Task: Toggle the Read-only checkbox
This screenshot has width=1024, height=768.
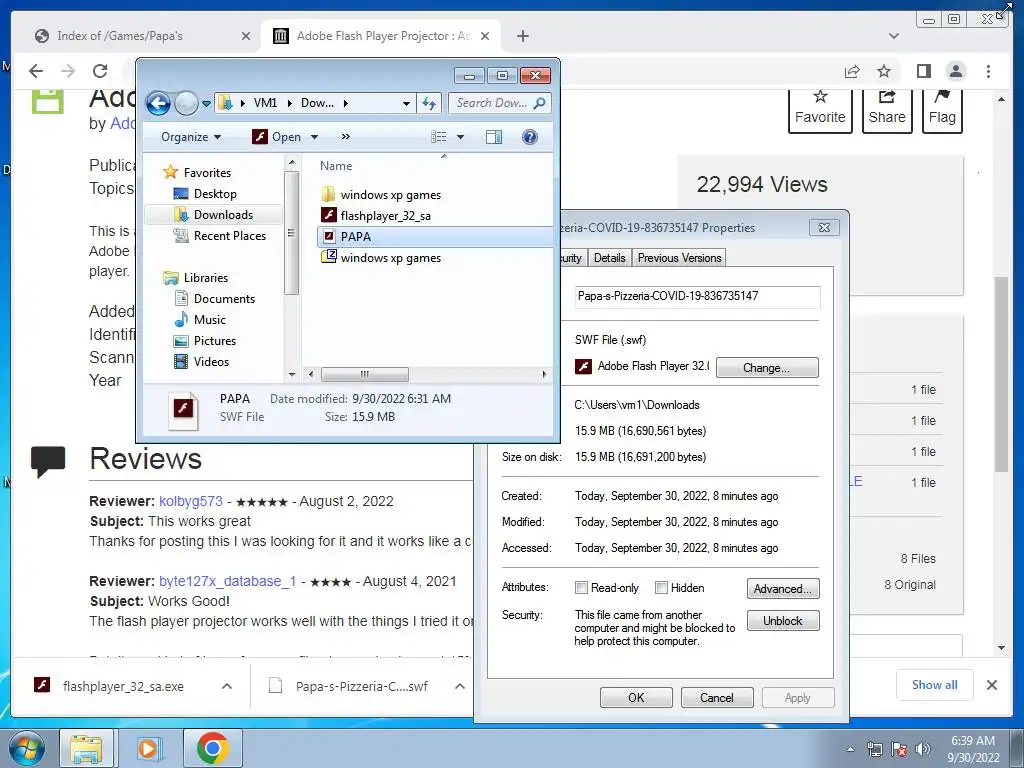Action: 581,588
